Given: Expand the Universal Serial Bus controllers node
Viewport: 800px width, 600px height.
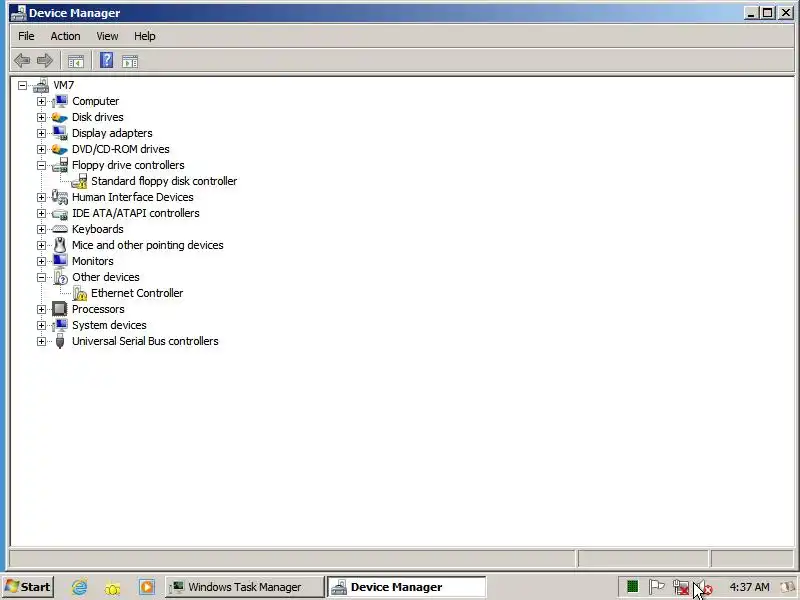Looking at the screenshot, I should tap(41, 341).
